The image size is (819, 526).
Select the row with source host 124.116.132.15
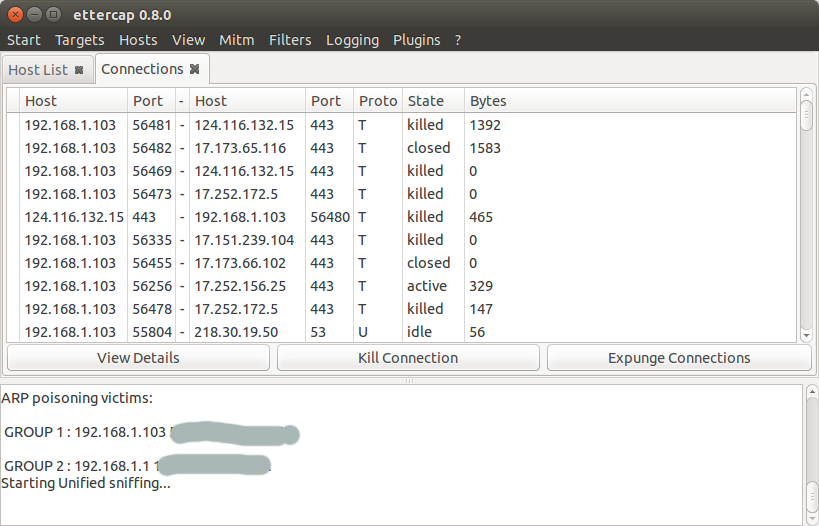tap(401, 217)
